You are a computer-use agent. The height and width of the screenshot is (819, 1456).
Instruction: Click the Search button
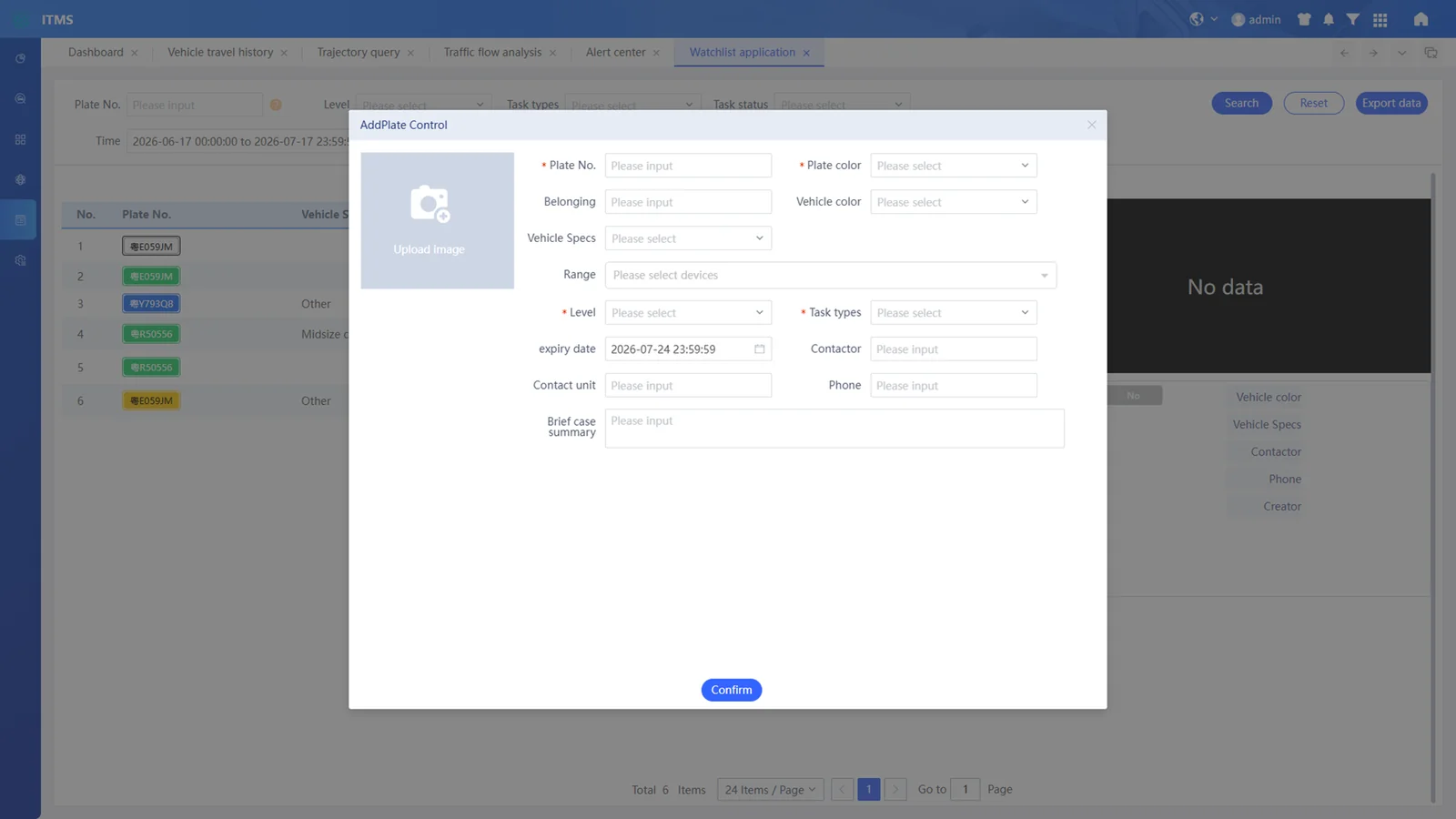pyautogui.click(x=1241, y=103)
